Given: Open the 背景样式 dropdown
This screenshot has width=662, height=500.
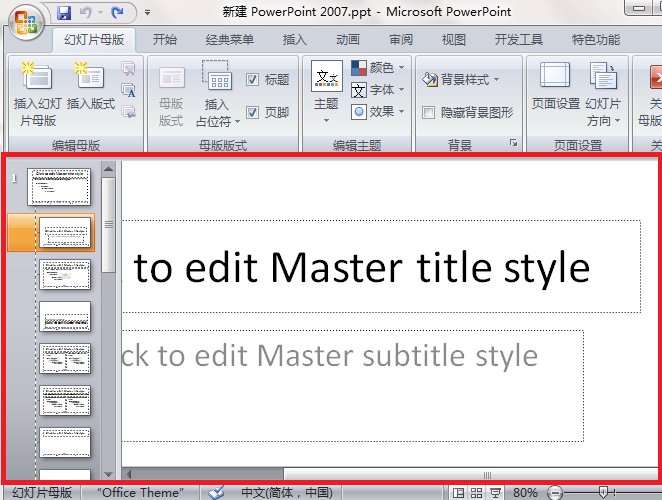Looking at the screenshot, I should point(461,79).
